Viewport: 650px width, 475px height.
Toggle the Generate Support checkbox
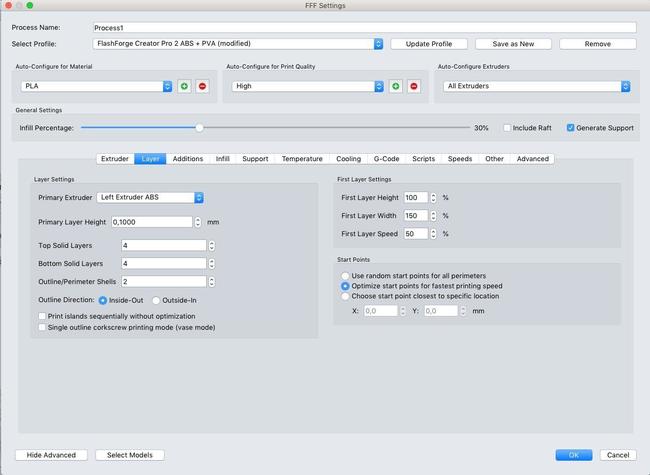coord(571,128)
